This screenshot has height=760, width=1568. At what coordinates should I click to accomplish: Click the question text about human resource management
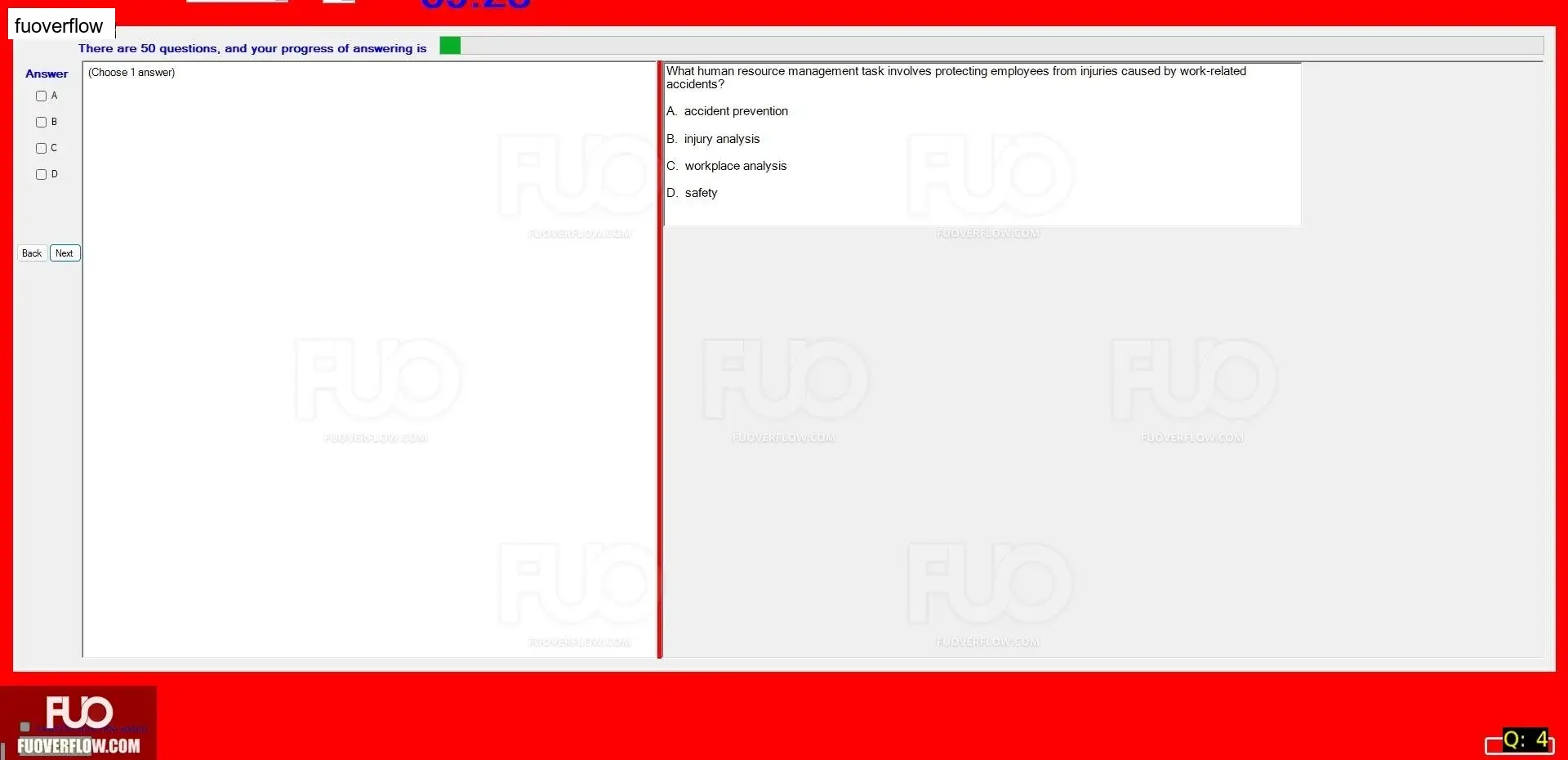pyautogui.click(x=956, y=78)
